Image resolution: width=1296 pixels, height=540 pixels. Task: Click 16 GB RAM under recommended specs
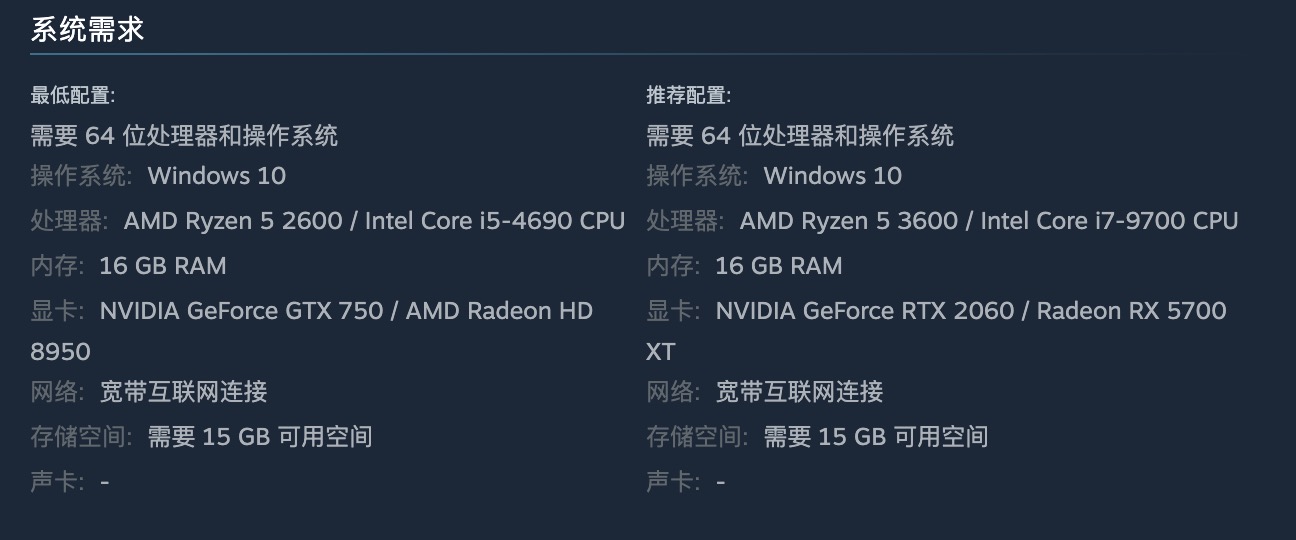pos(779,266)
